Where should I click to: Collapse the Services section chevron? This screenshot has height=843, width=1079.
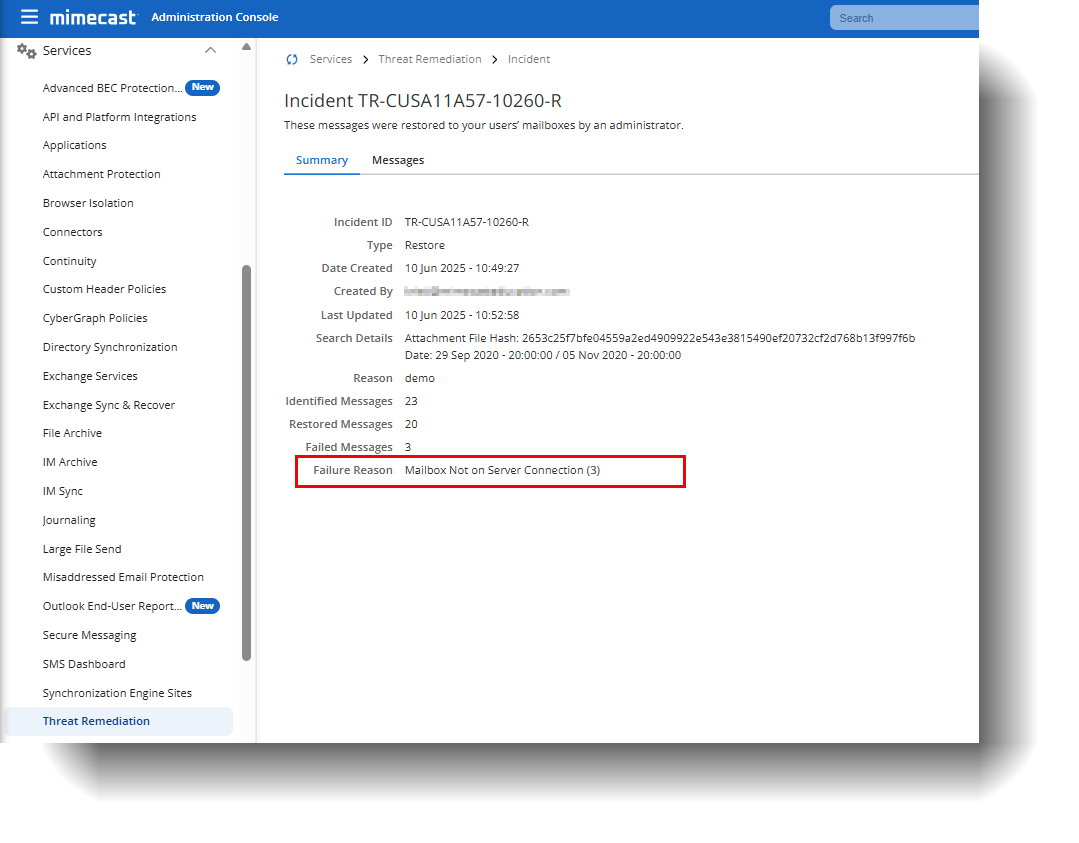[210, 51]
